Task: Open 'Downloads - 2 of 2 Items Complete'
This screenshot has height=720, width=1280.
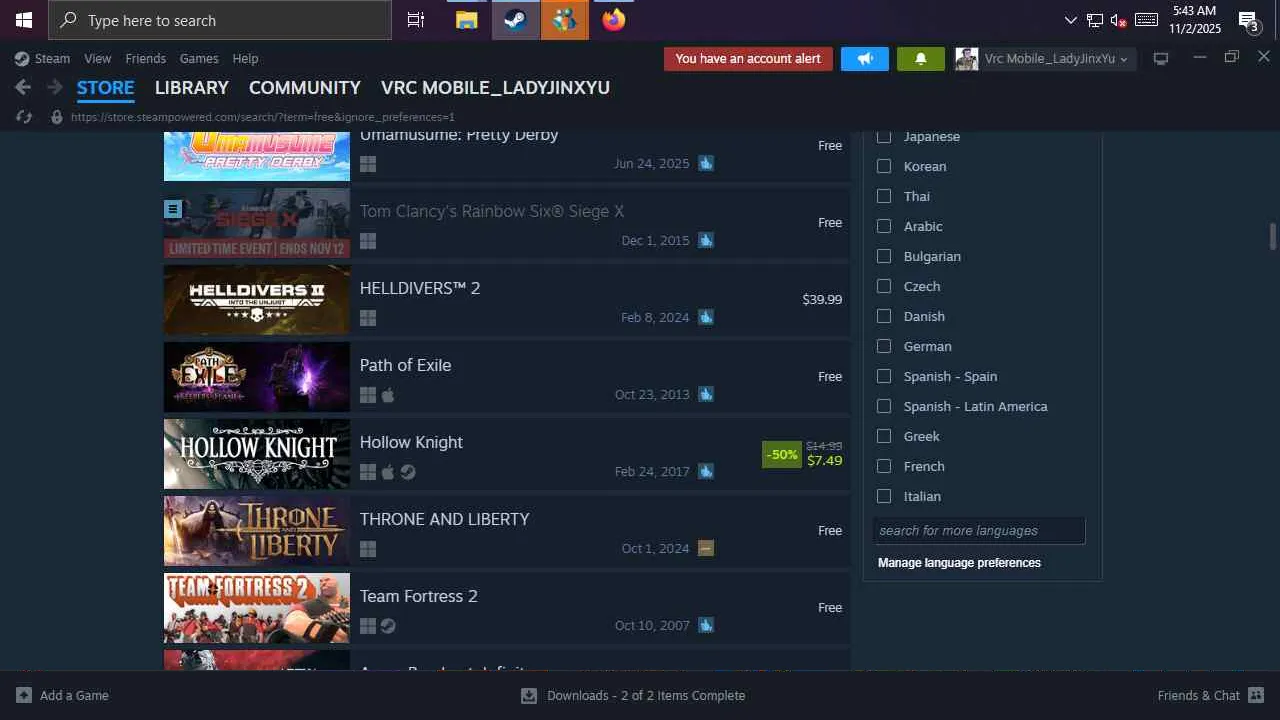Action: [x=646, y=695]
